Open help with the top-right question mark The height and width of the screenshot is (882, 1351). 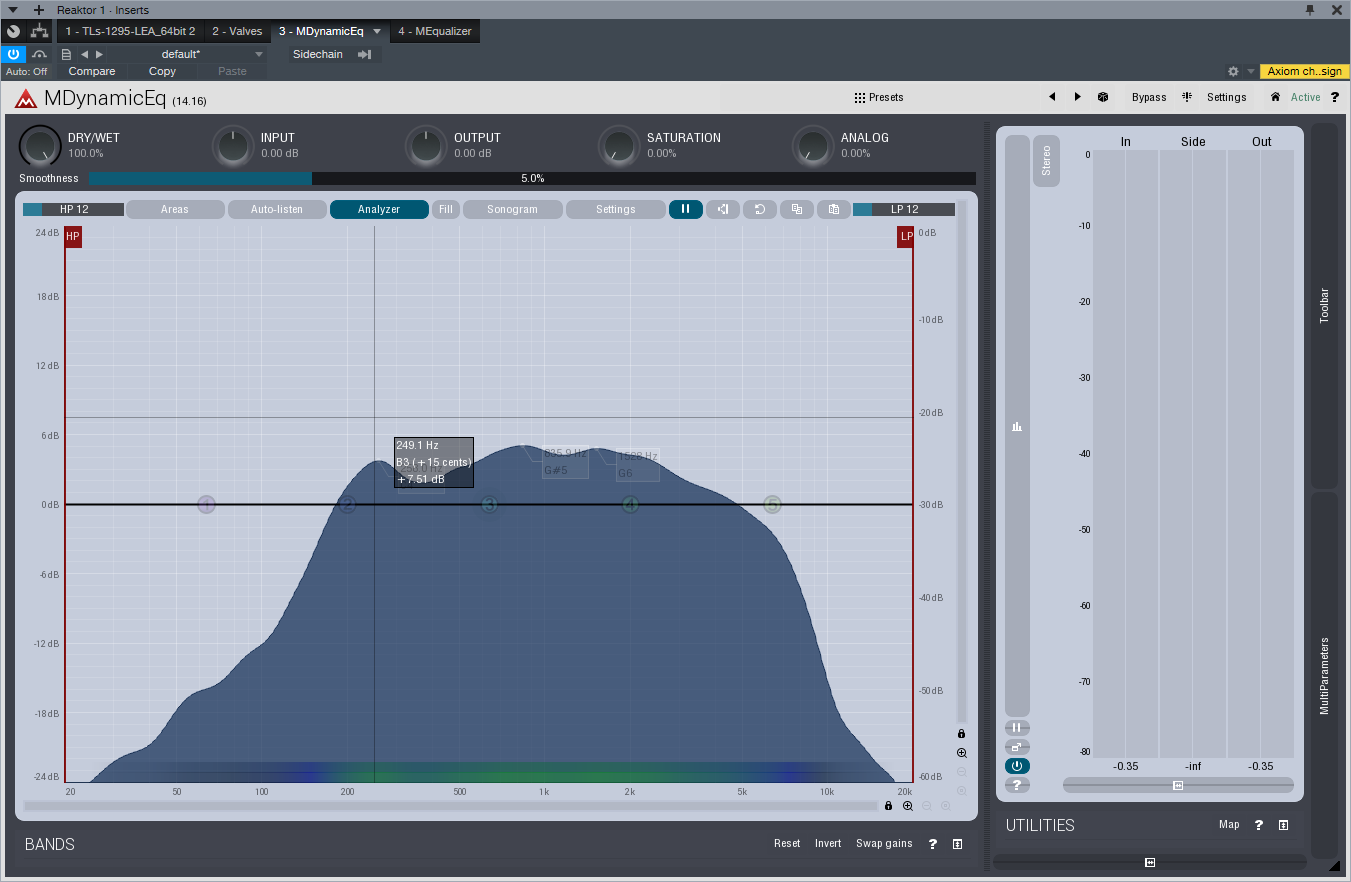tap(1334, 97)
